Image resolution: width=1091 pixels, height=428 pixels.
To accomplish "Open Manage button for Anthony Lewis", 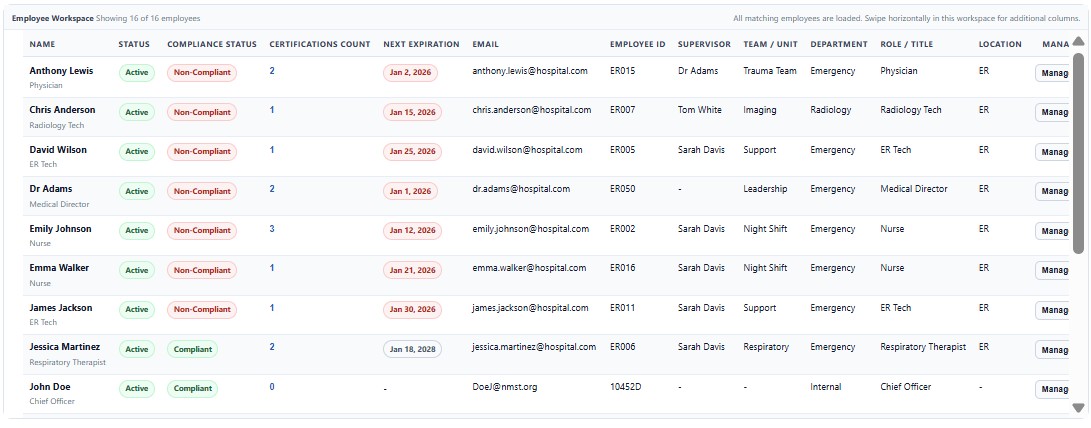I will point(1052,73).
